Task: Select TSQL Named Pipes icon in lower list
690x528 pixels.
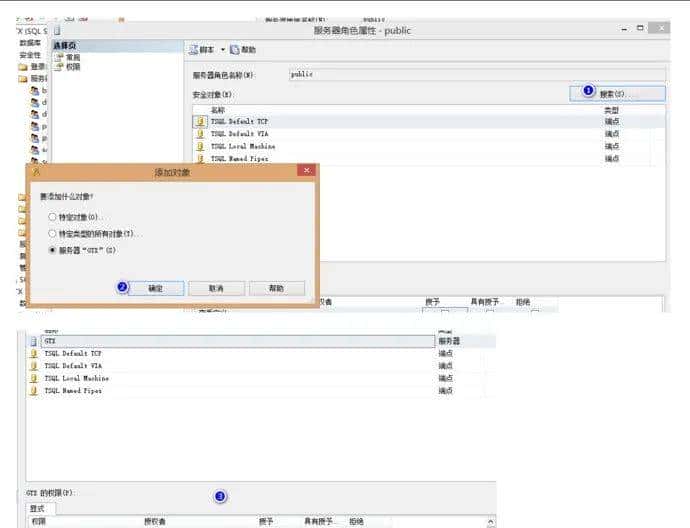Action: pyautogui.click(x=34, y=390)
